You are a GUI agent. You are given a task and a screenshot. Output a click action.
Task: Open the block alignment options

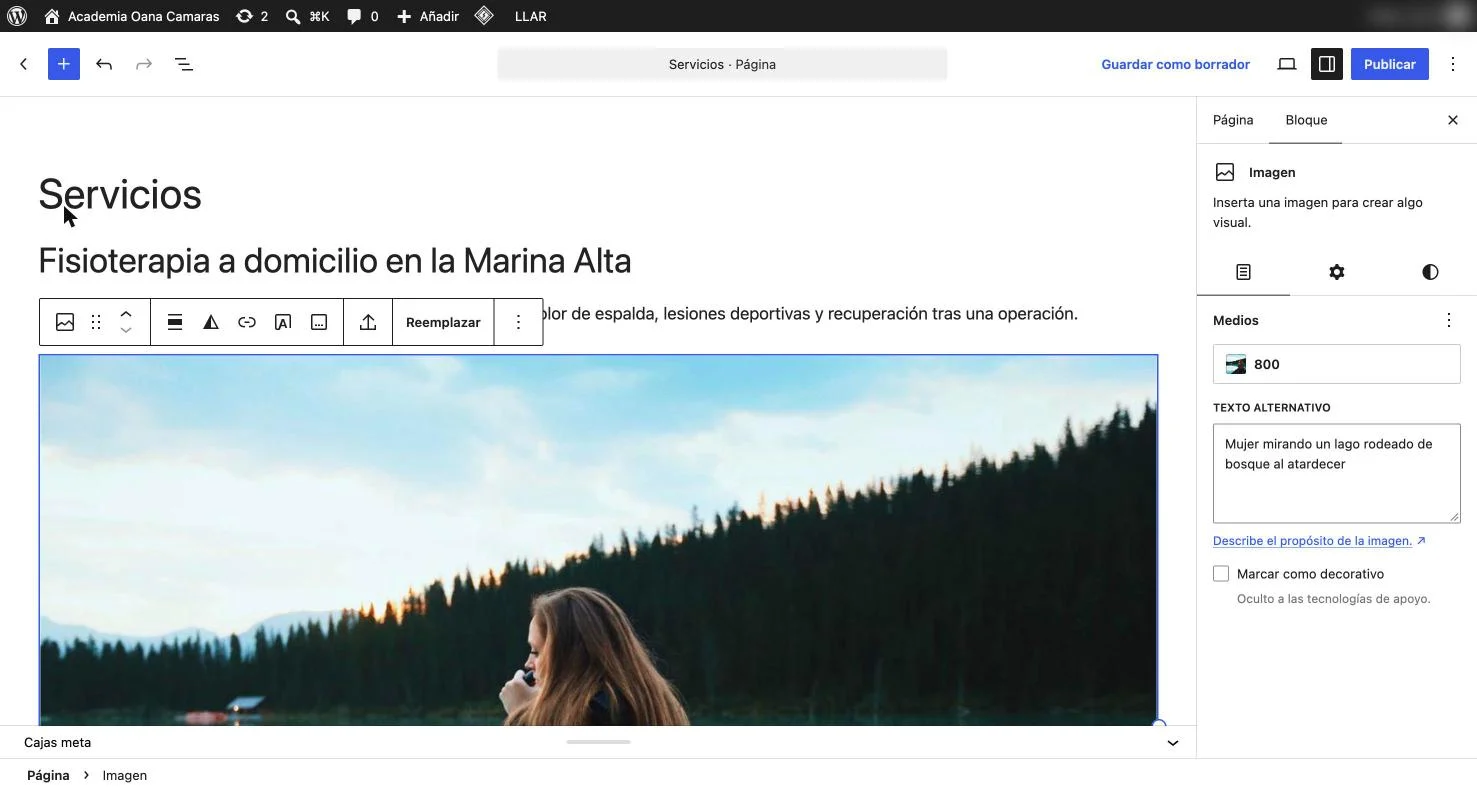click(175, 322)
